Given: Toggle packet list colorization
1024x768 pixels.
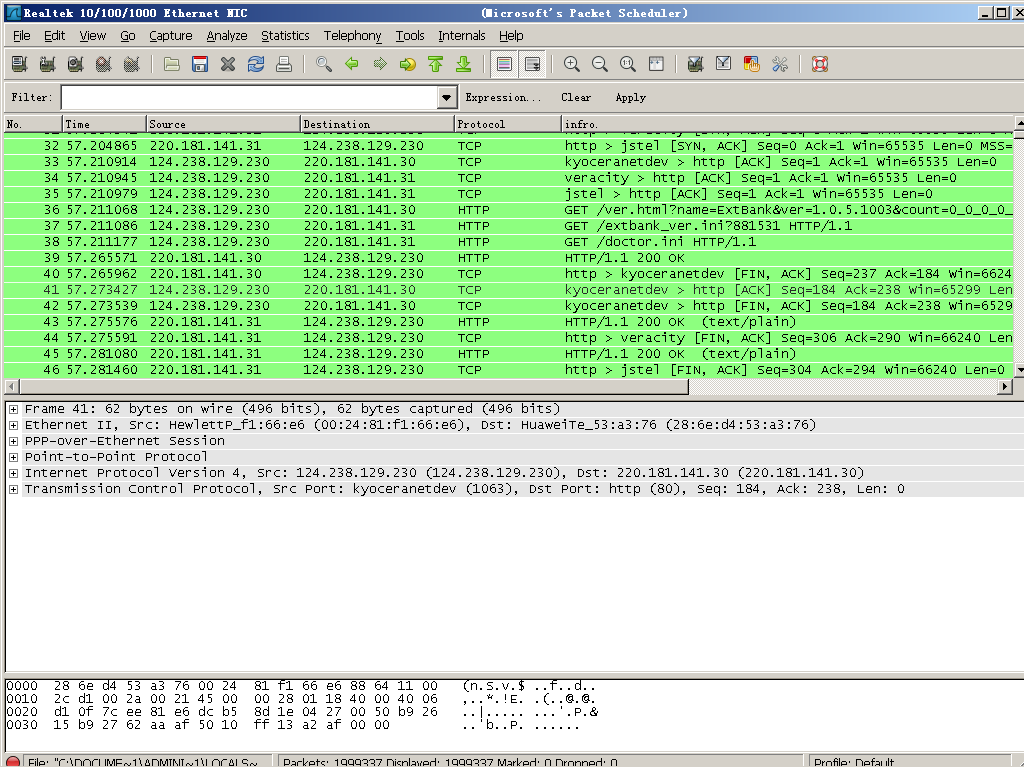Looking at the screenshot, I should (504, 64).
